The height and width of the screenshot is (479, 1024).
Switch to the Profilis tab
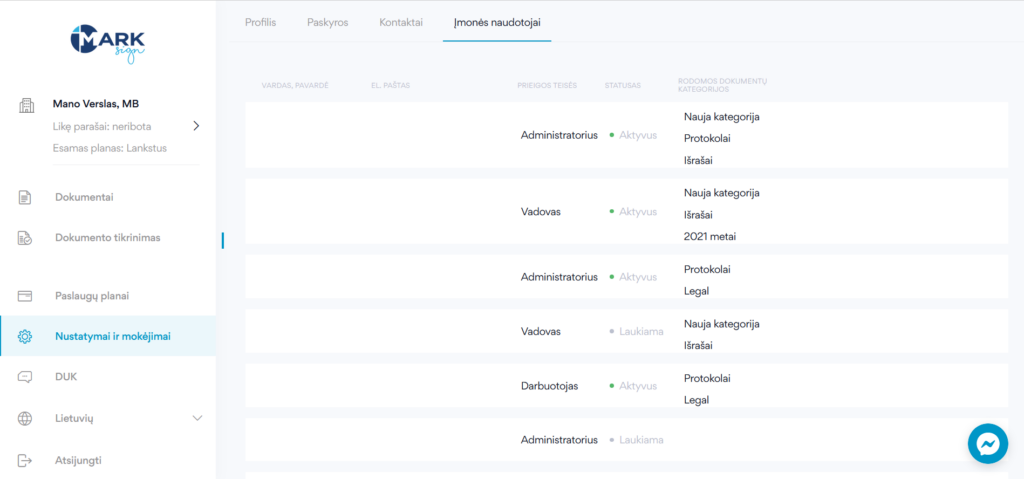(x=260, y=22)
